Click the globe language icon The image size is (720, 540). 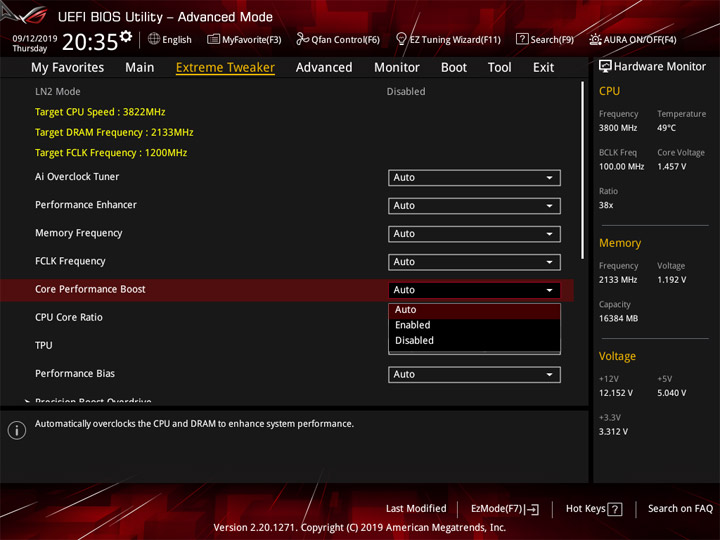click(x=154, y=39)
